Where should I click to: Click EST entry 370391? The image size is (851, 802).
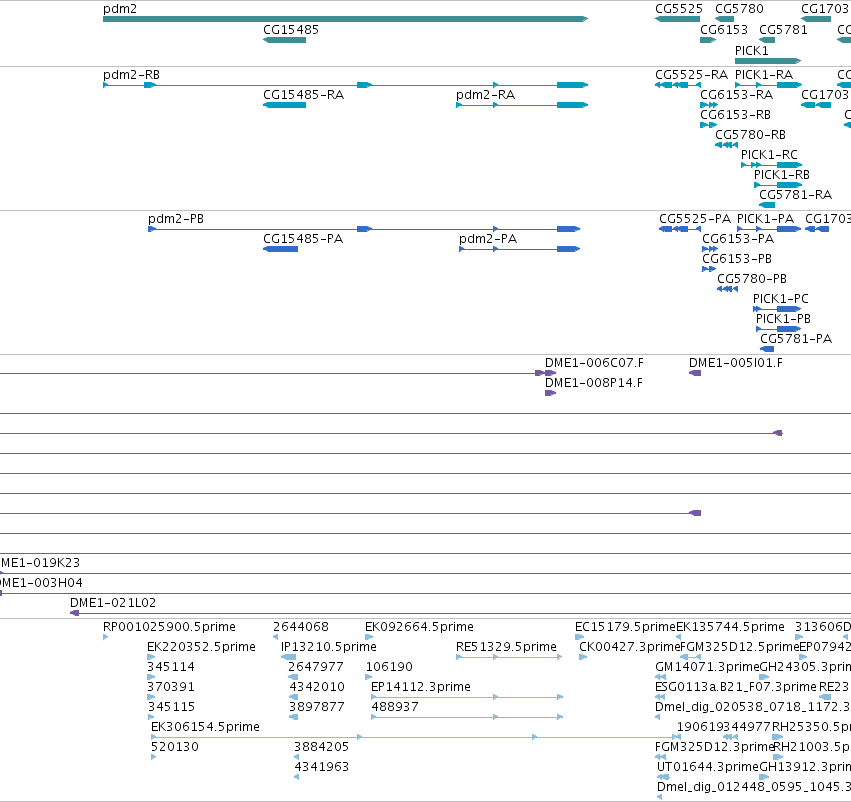point(151,697)
